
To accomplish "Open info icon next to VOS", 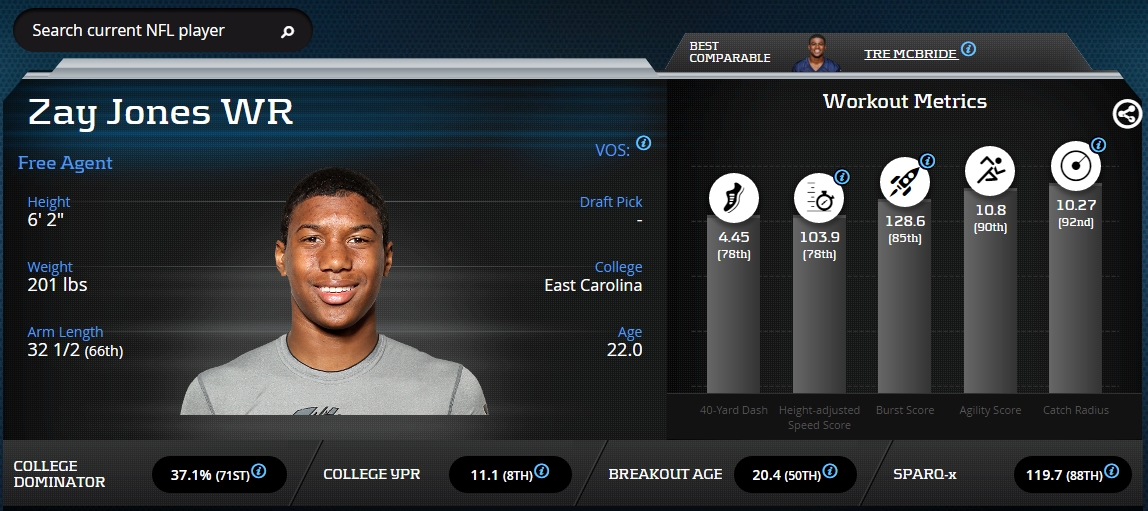I will [x=644, y=143].
